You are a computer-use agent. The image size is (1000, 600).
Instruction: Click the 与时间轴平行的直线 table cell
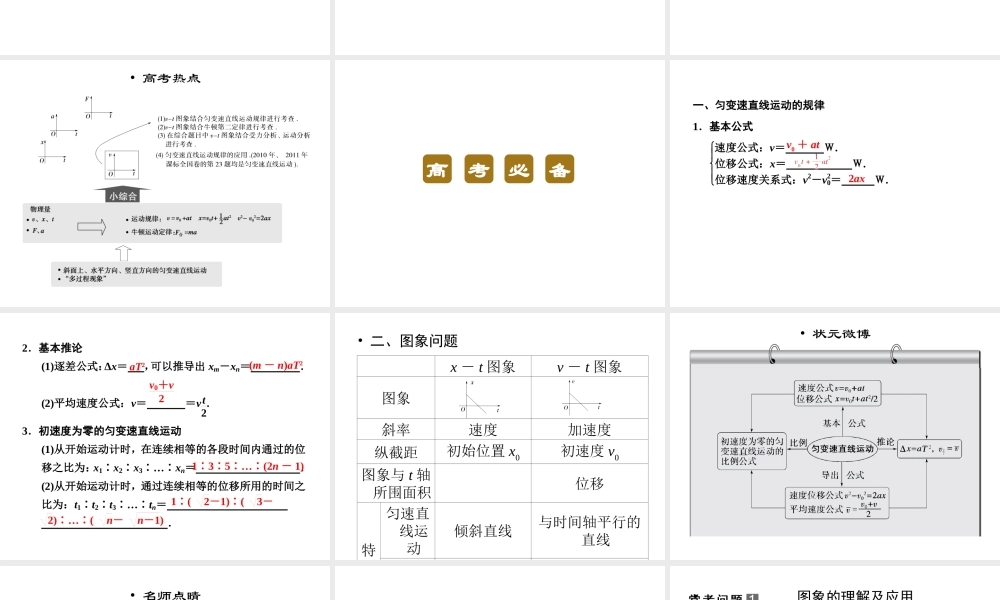point(589,530)
